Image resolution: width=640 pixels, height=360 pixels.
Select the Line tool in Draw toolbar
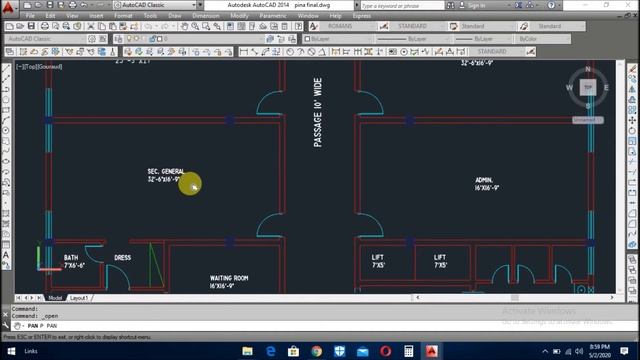pyautogui.click(x=6, y=69)
